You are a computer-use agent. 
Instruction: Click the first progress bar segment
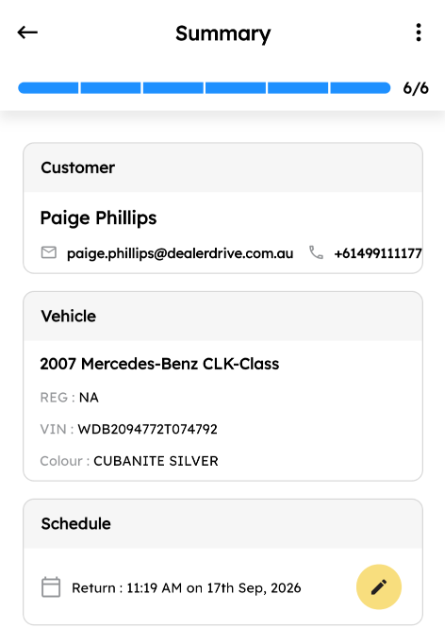point(48,88)
